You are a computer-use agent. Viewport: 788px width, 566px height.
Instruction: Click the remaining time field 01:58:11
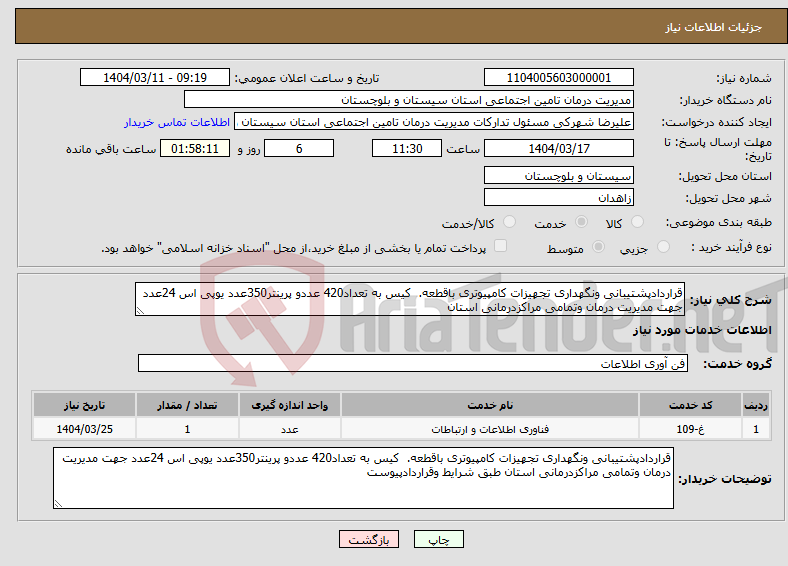195,148
